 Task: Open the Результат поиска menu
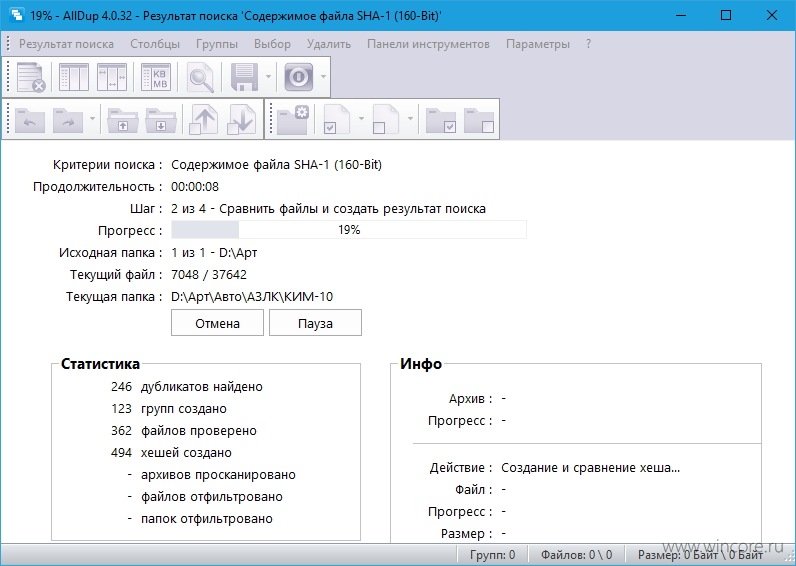coord(67,44)
